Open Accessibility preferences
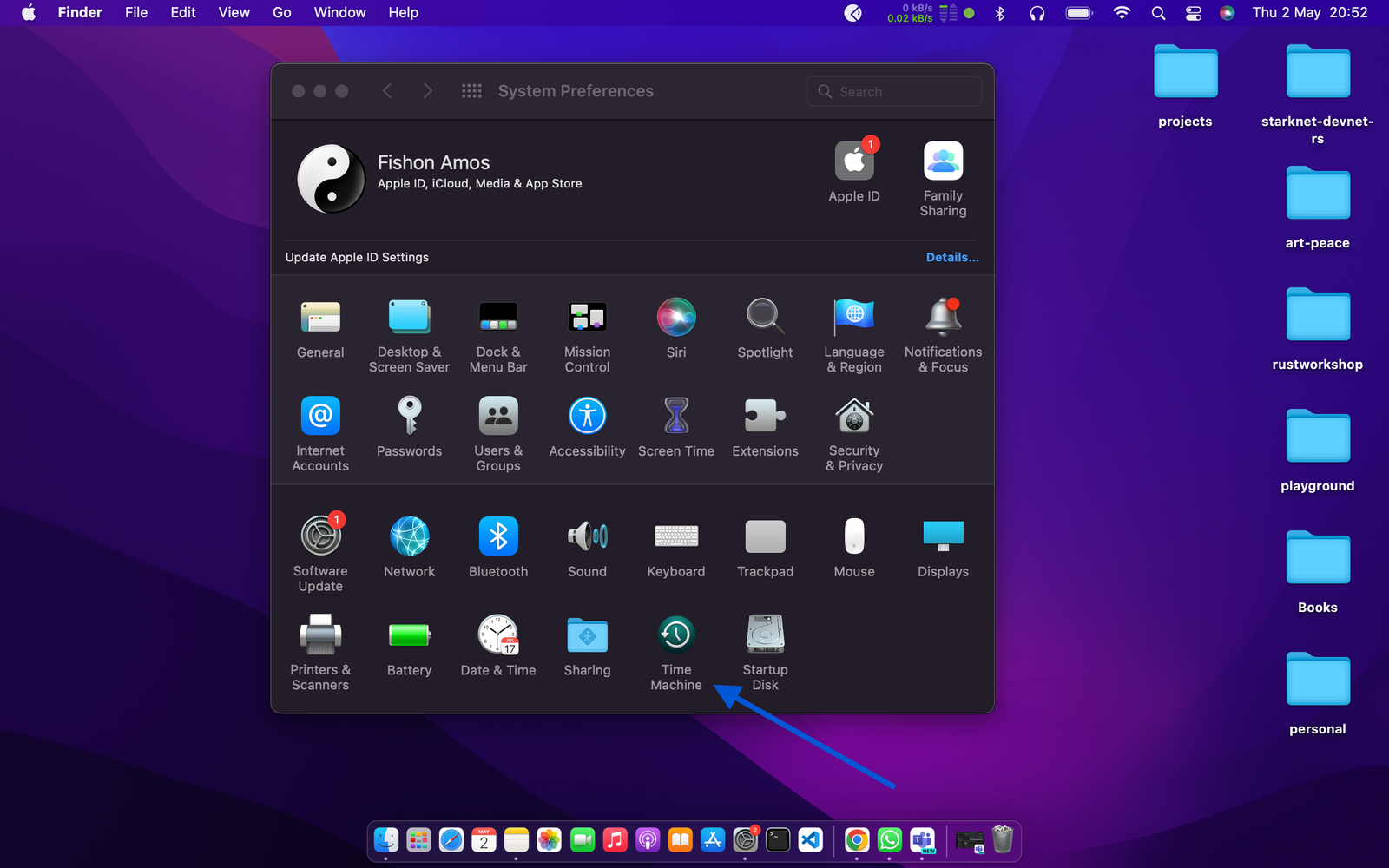 [x=587, y=418]
